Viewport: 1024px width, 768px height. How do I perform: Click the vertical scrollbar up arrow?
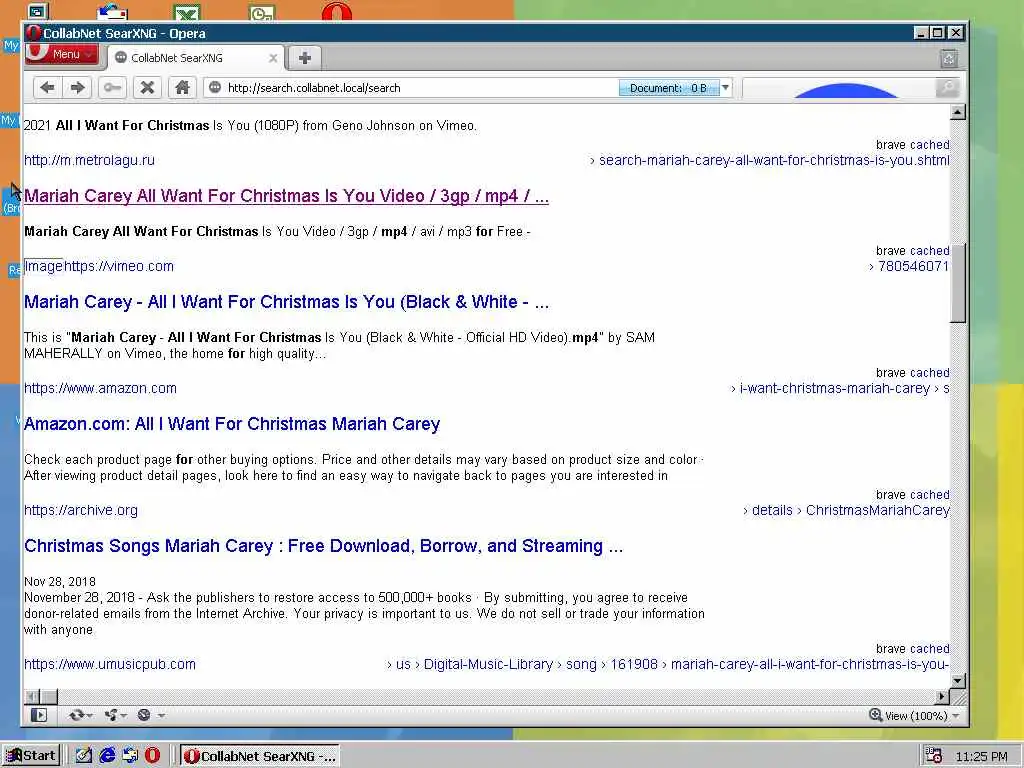[x=957, y=112]
